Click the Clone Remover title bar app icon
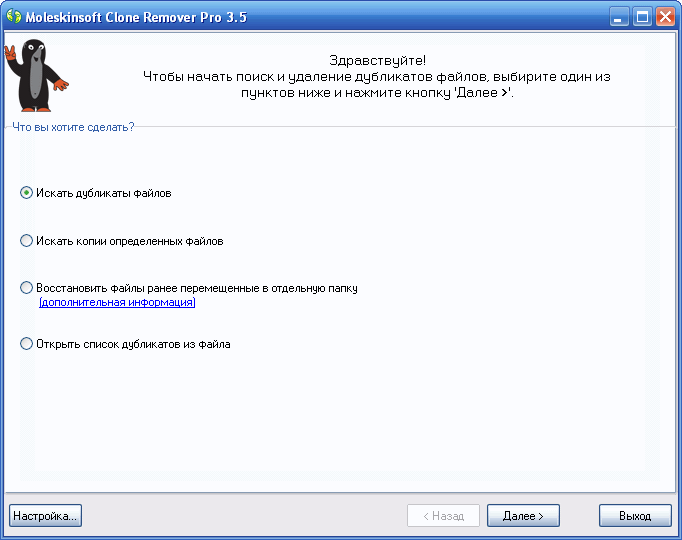 coord(14,17)
